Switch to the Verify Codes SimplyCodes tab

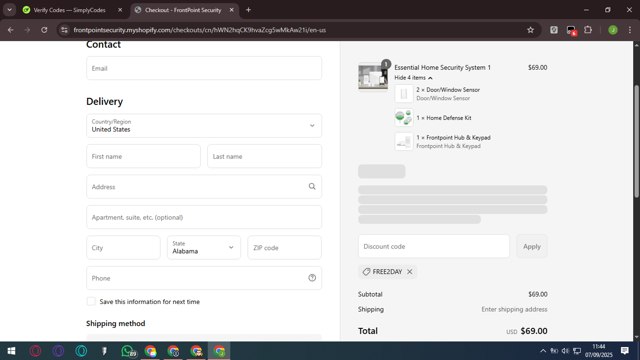[69, 10]
